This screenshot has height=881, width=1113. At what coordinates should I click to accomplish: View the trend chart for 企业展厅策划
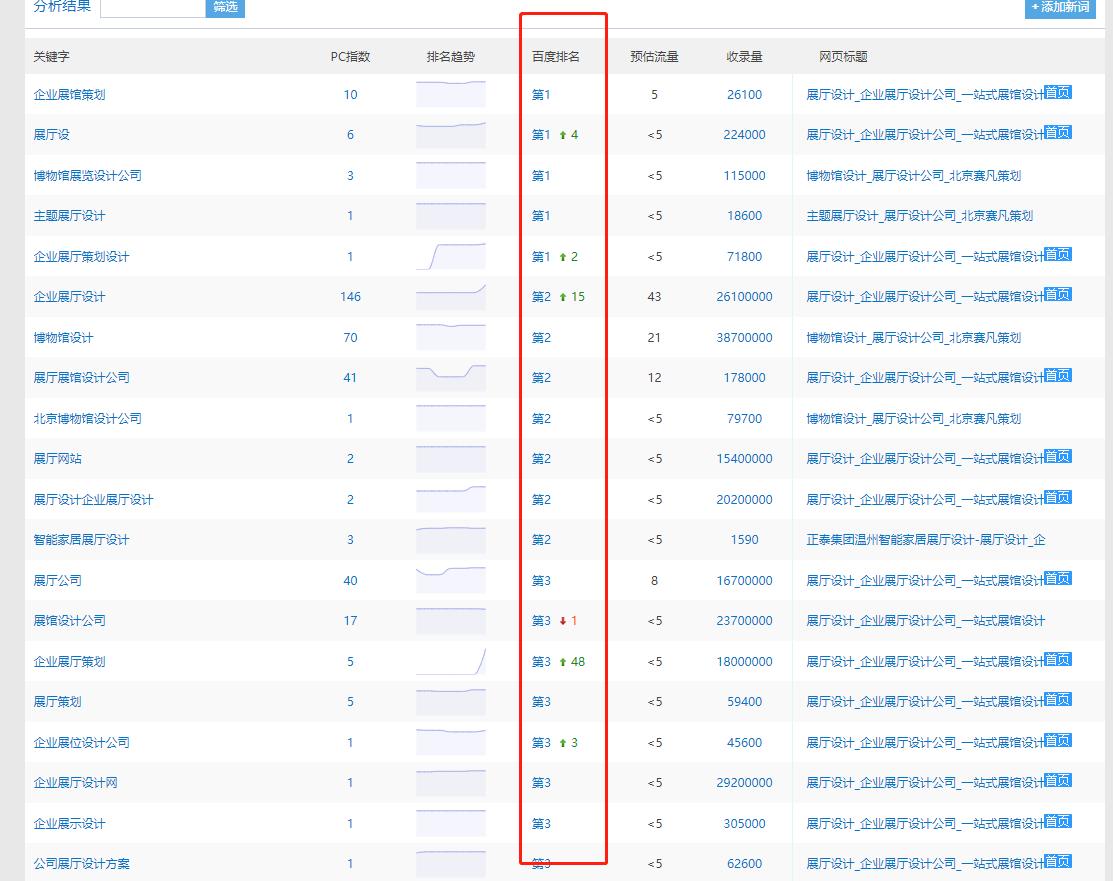click(451, 661)
